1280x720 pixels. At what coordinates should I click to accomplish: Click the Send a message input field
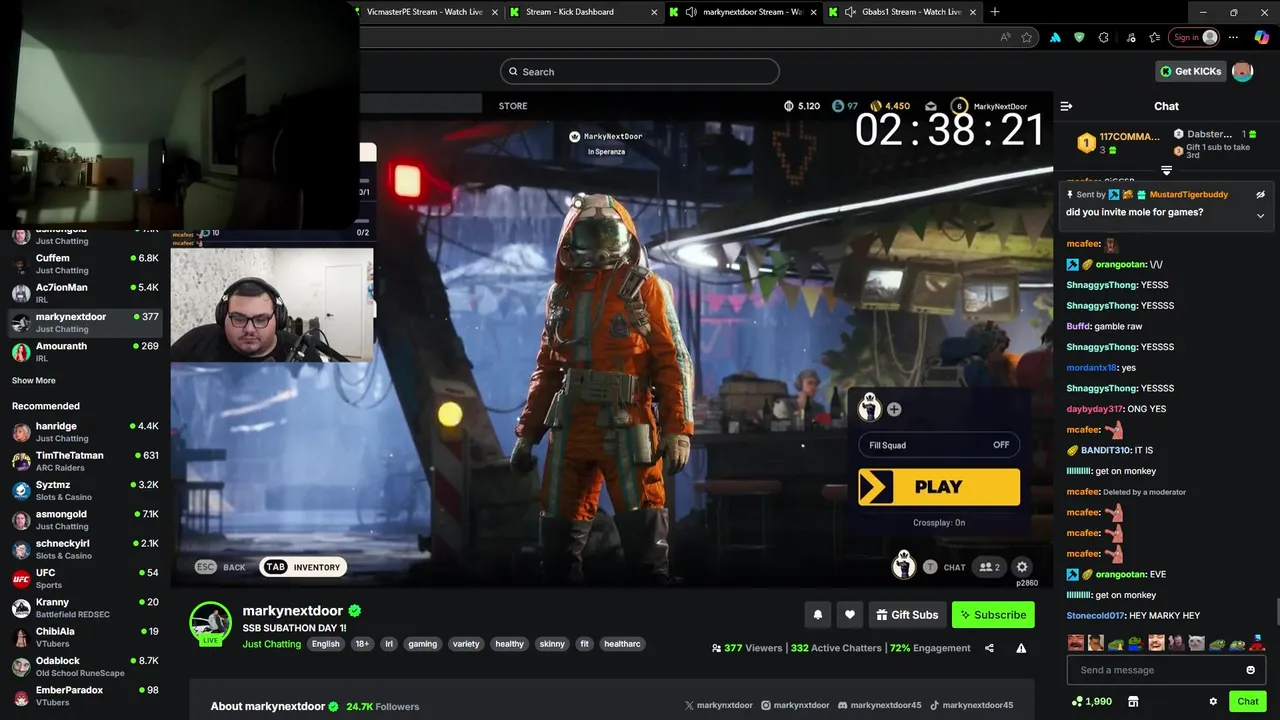(1155, 670)
